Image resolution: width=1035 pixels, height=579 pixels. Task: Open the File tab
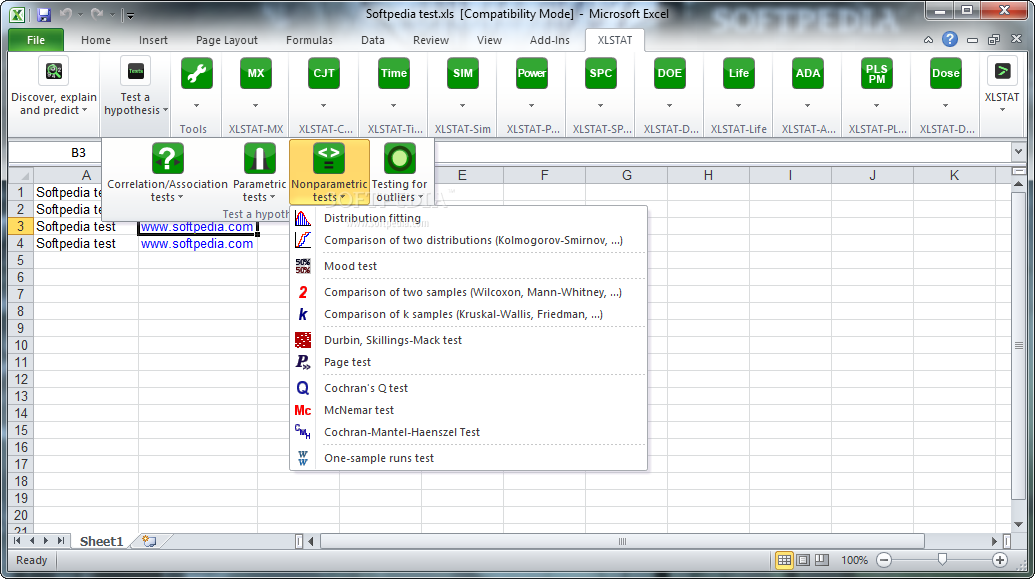click(36, 40)
